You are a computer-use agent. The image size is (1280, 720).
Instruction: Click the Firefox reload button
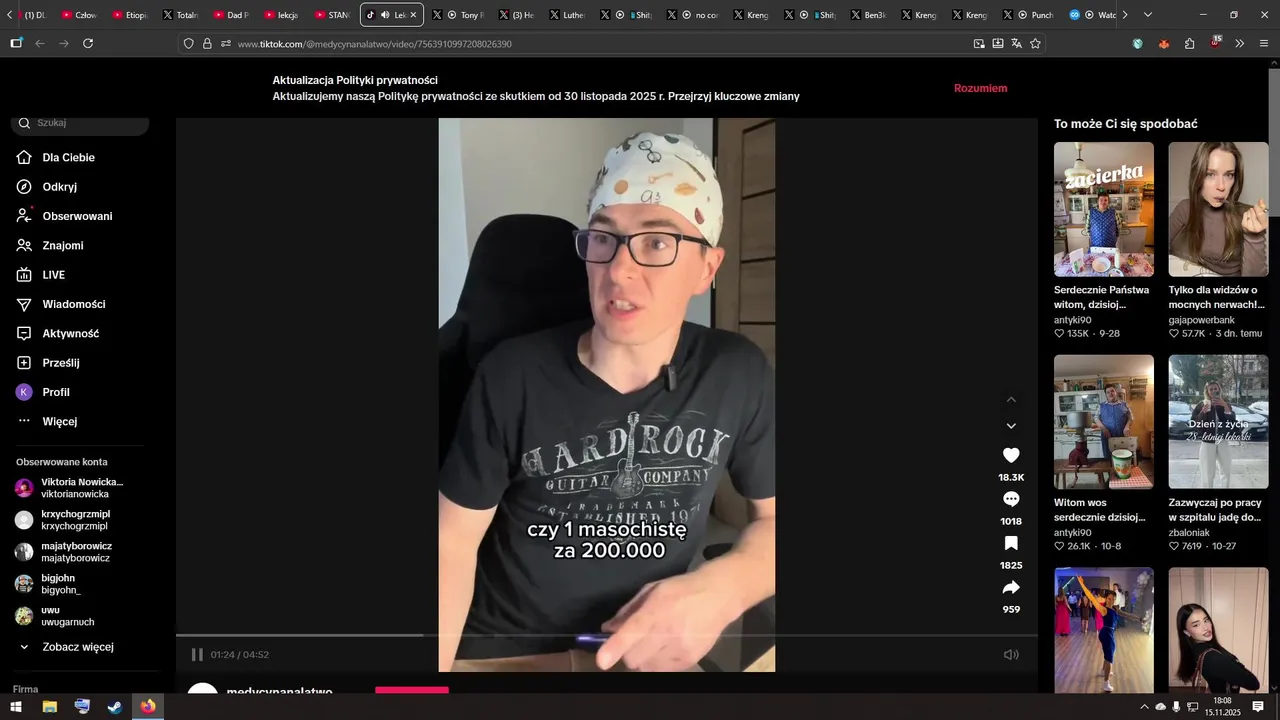88,43
